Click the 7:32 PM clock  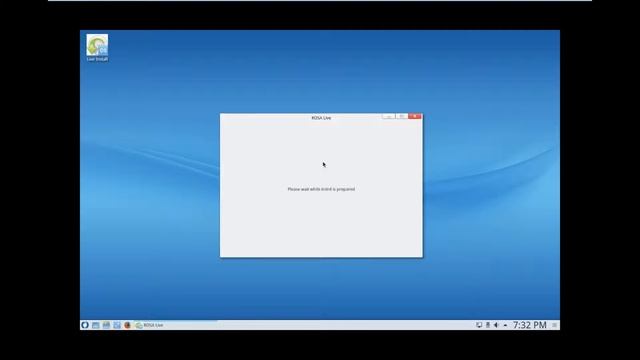click(529, 325)
